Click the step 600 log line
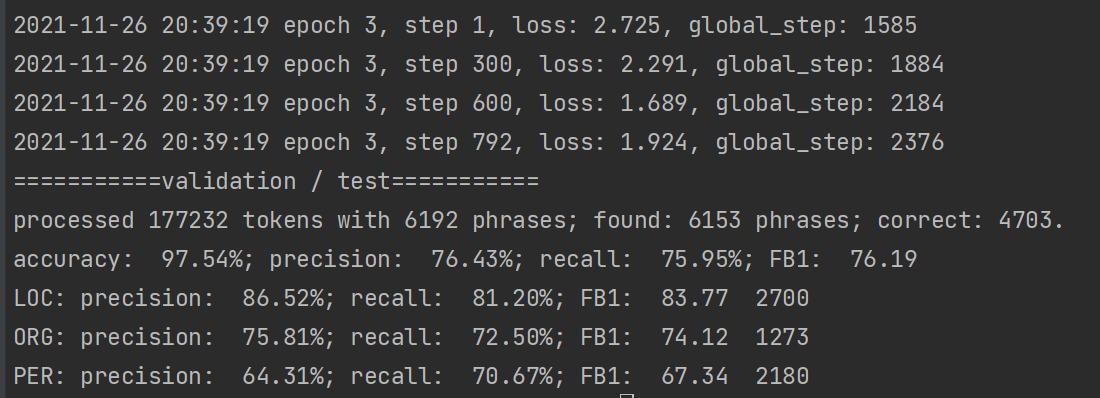 [478, 104]
